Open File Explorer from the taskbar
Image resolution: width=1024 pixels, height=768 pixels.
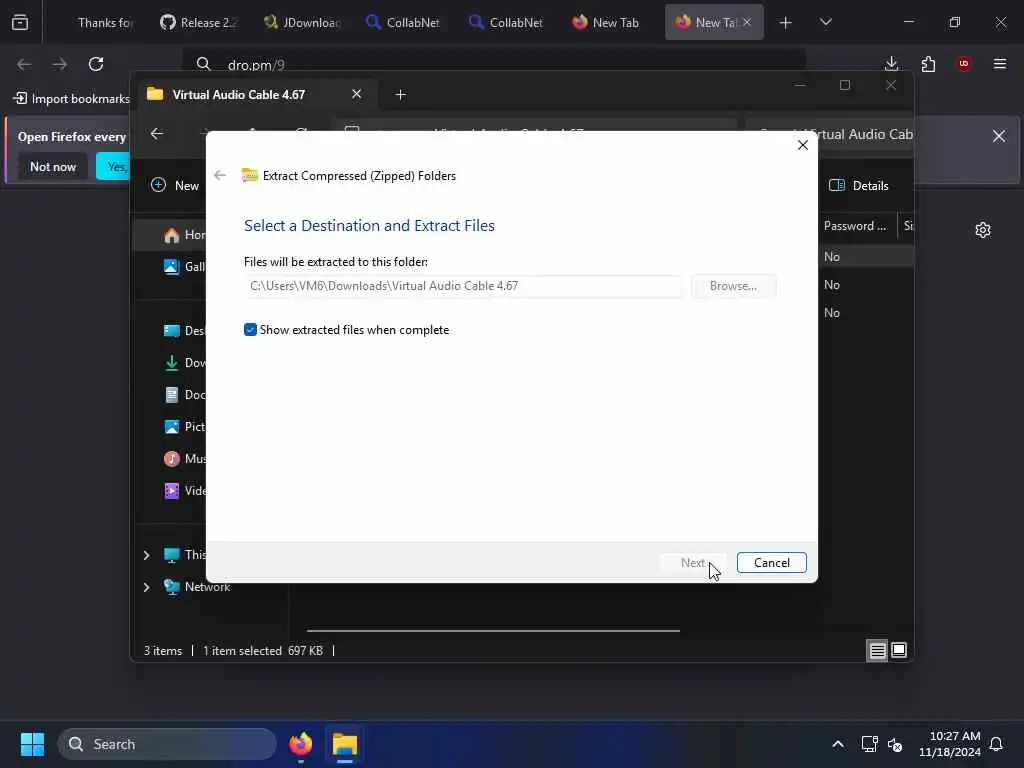345,744
